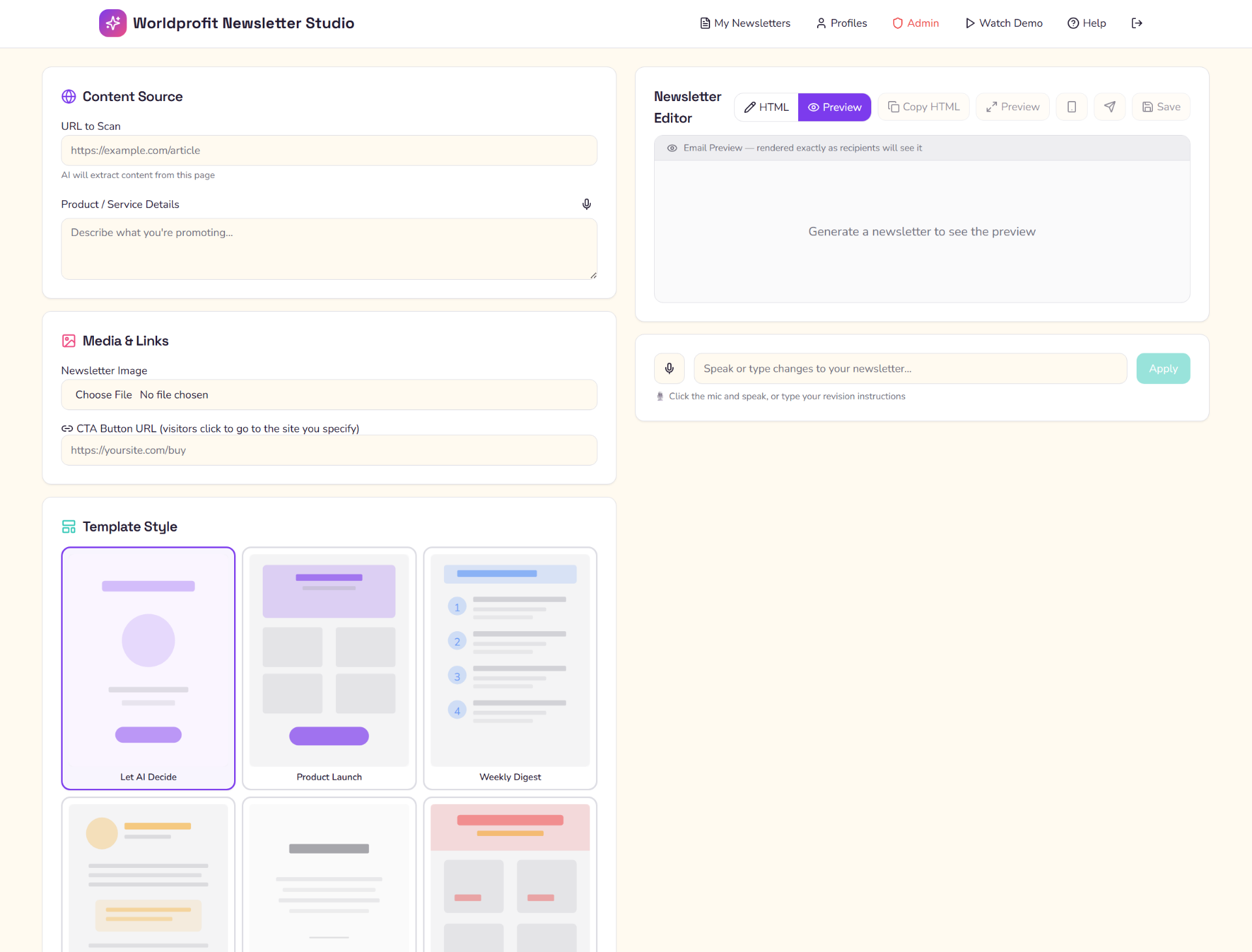This screenshot has height=952, width=1252.
Task: Click the Product / Service Details textarea
Action: 329,248
